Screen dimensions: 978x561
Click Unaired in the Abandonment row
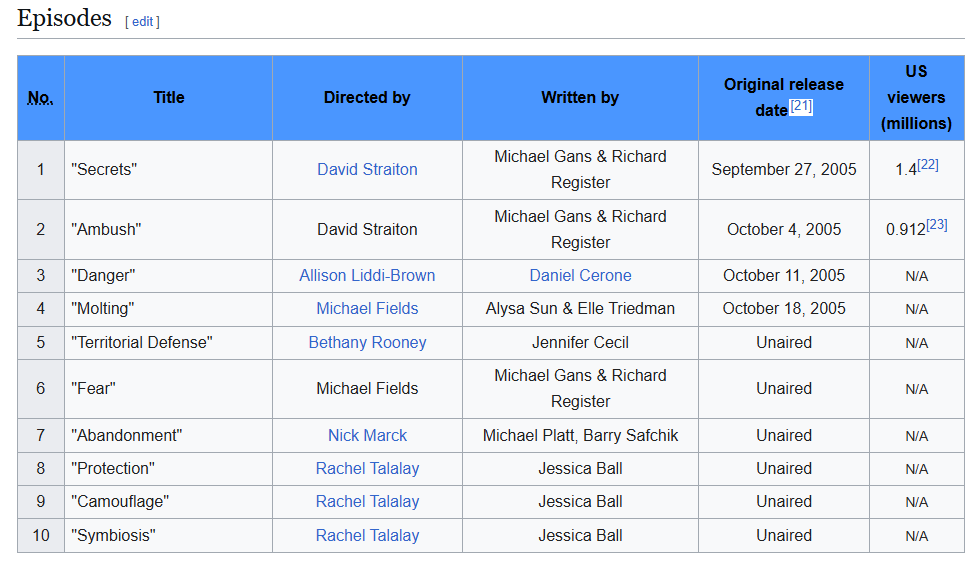pos(783,435)
